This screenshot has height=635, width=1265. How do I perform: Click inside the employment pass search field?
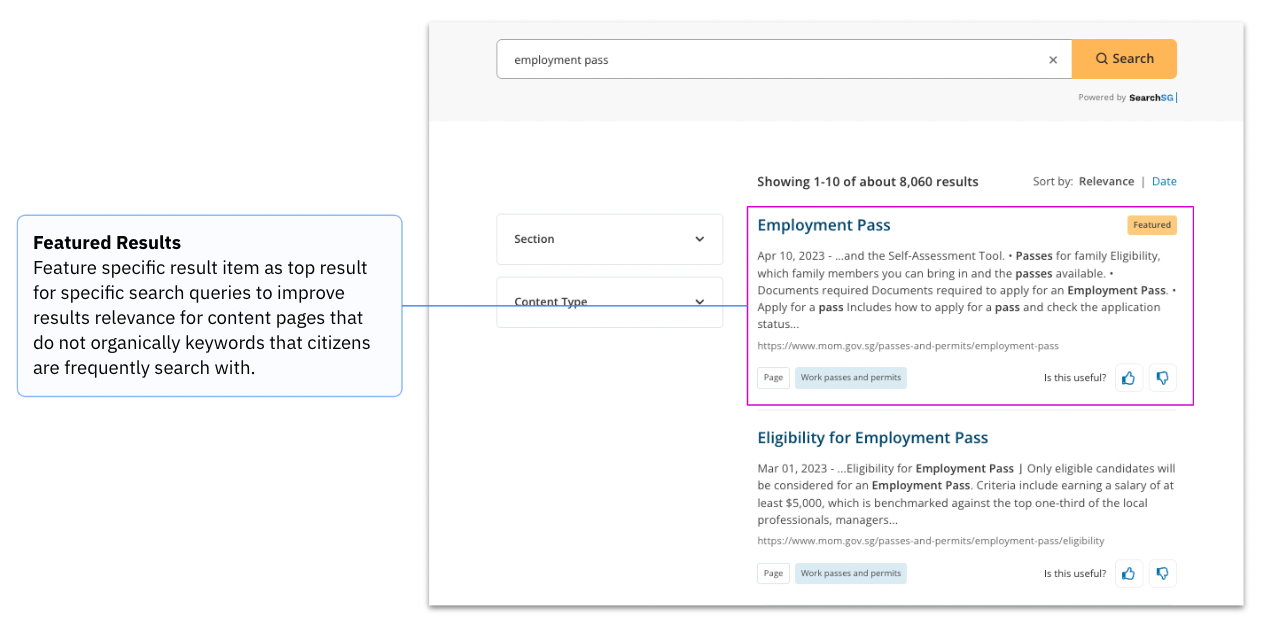[700, 59]
